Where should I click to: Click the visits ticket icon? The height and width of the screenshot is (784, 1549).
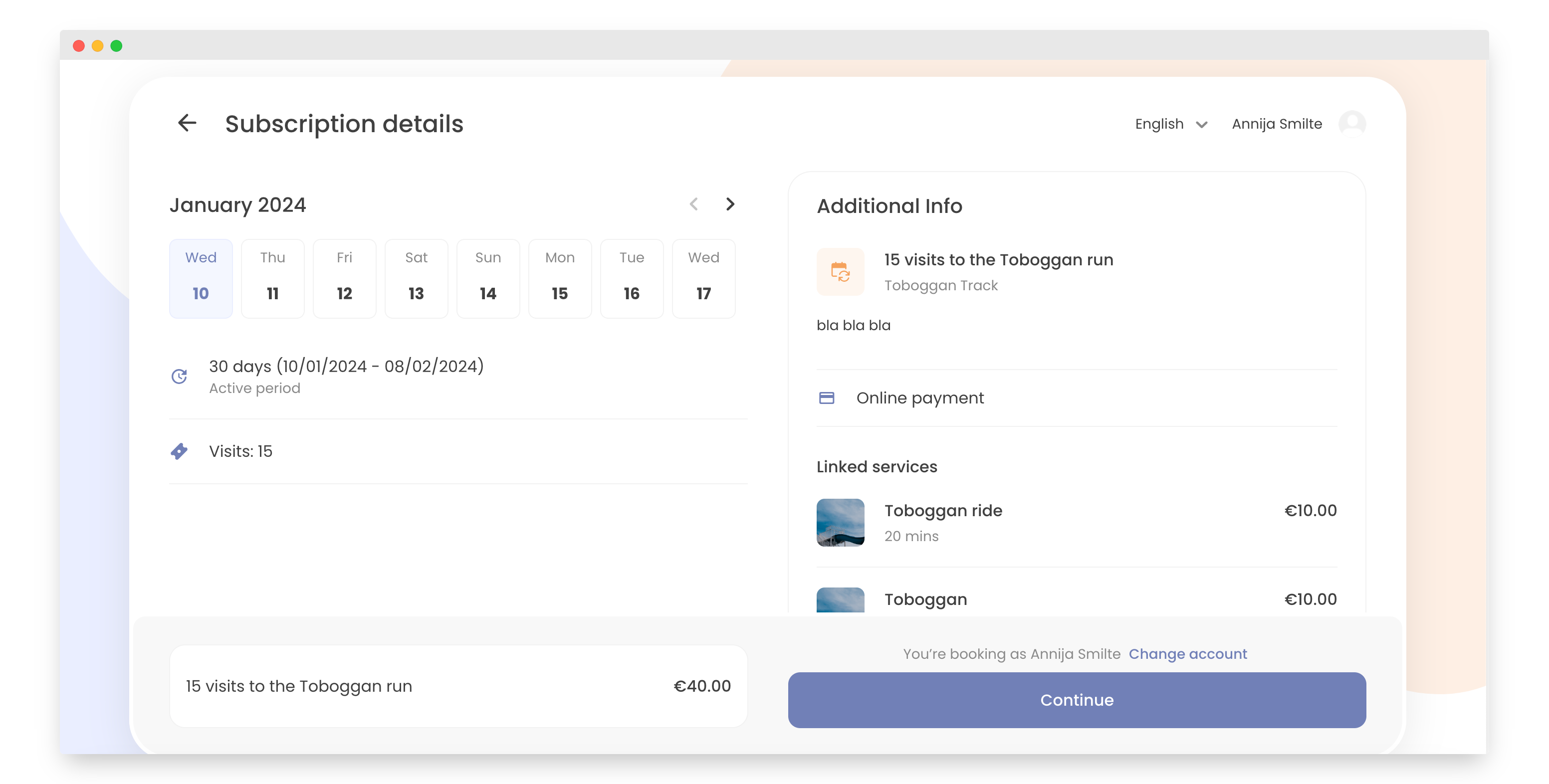coord(179,451)
